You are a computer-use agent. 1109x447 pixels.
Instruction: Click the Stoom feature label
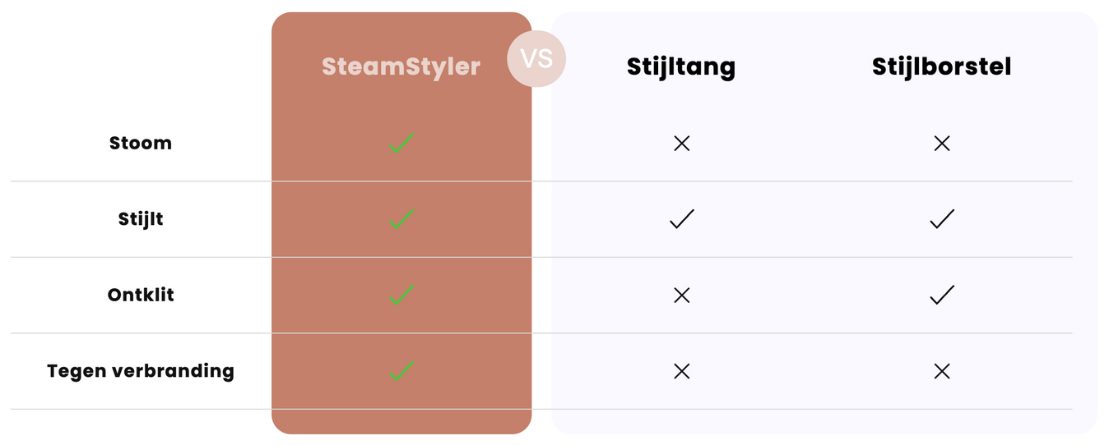141,143
